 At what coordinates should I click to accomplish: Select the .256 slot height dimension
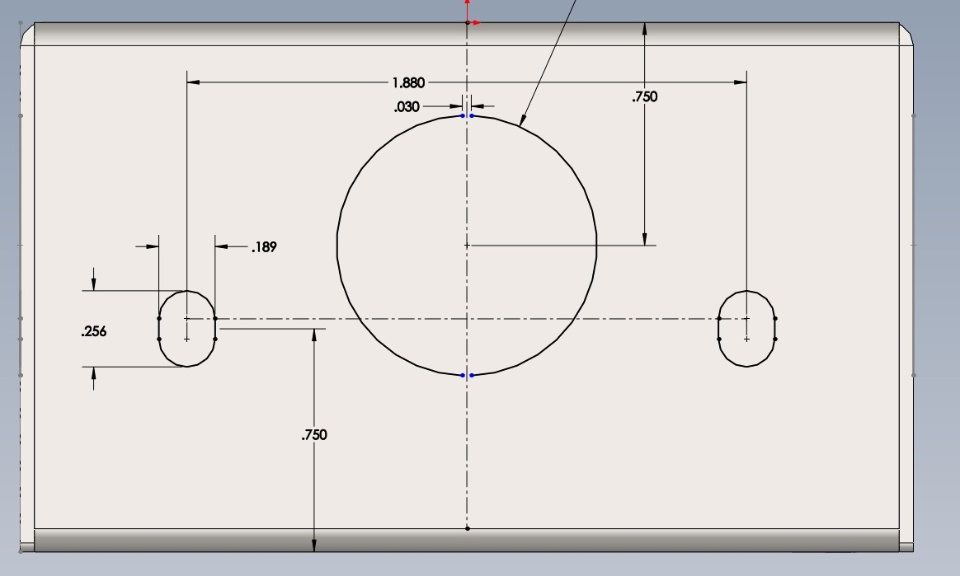[94, 331]
